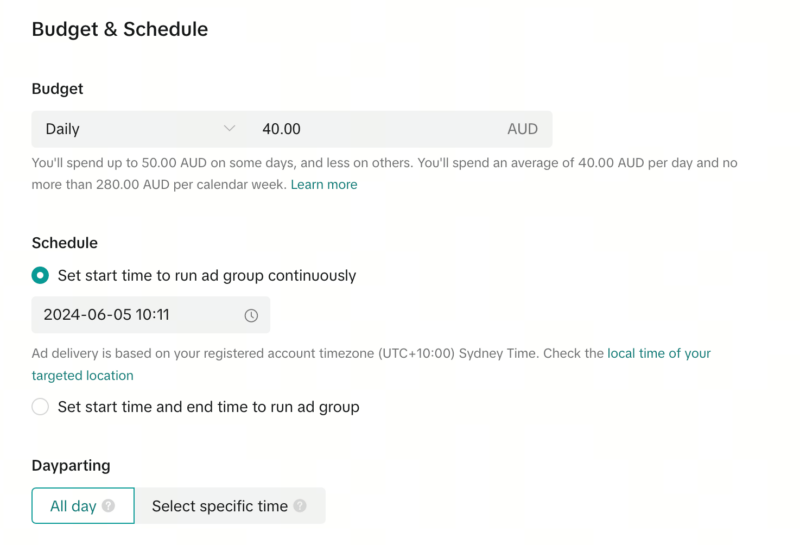Click the Budget & Schedule heading
Screen dimensions: 800x545
120,29
